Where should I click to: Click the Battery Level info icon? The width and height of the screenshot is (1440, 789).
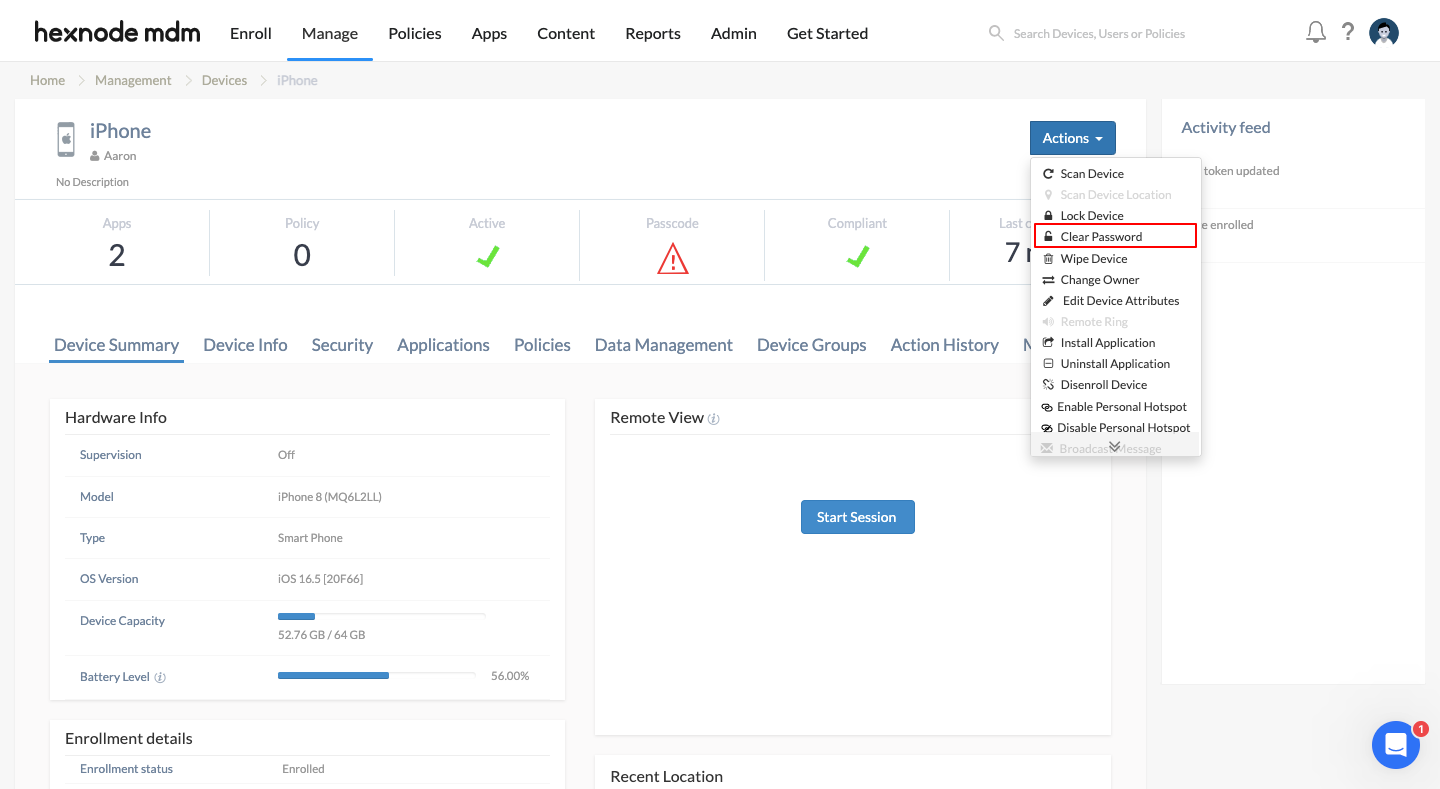(160, 677)
